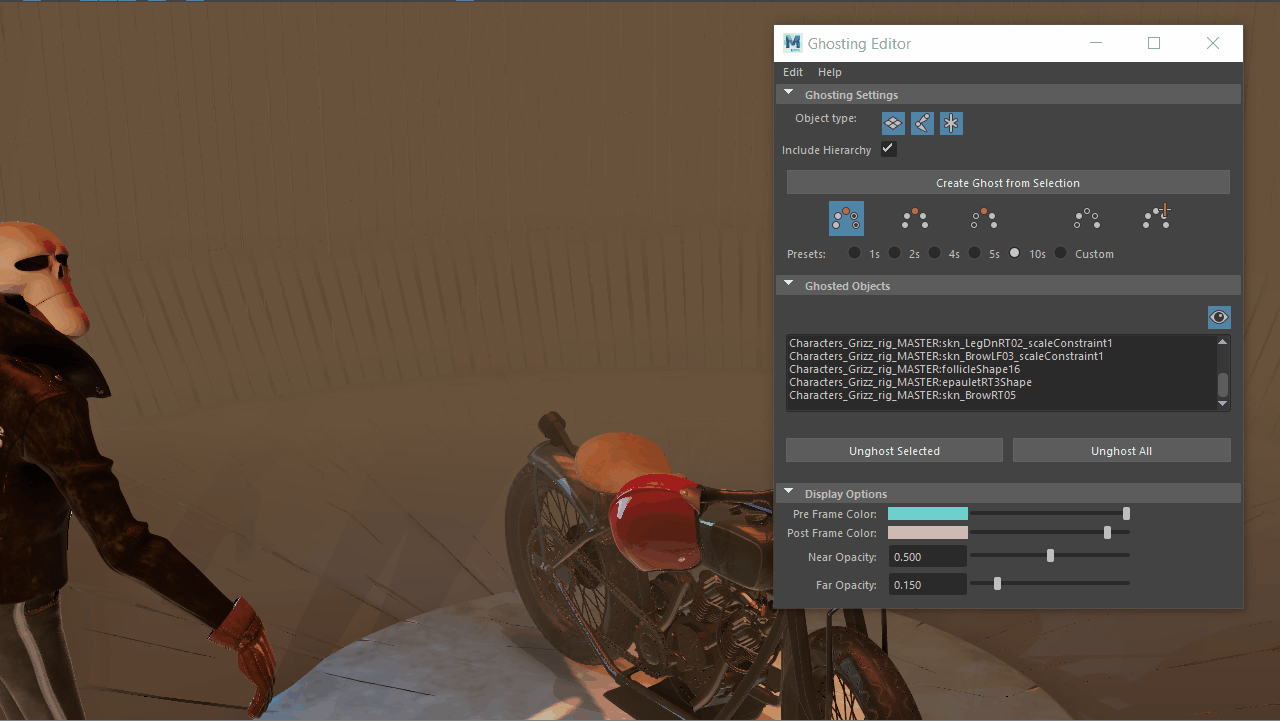Toggle the eye visibility icon above the objects list
Screen dimensions: 1280x721
click(x=1219, y=317)
